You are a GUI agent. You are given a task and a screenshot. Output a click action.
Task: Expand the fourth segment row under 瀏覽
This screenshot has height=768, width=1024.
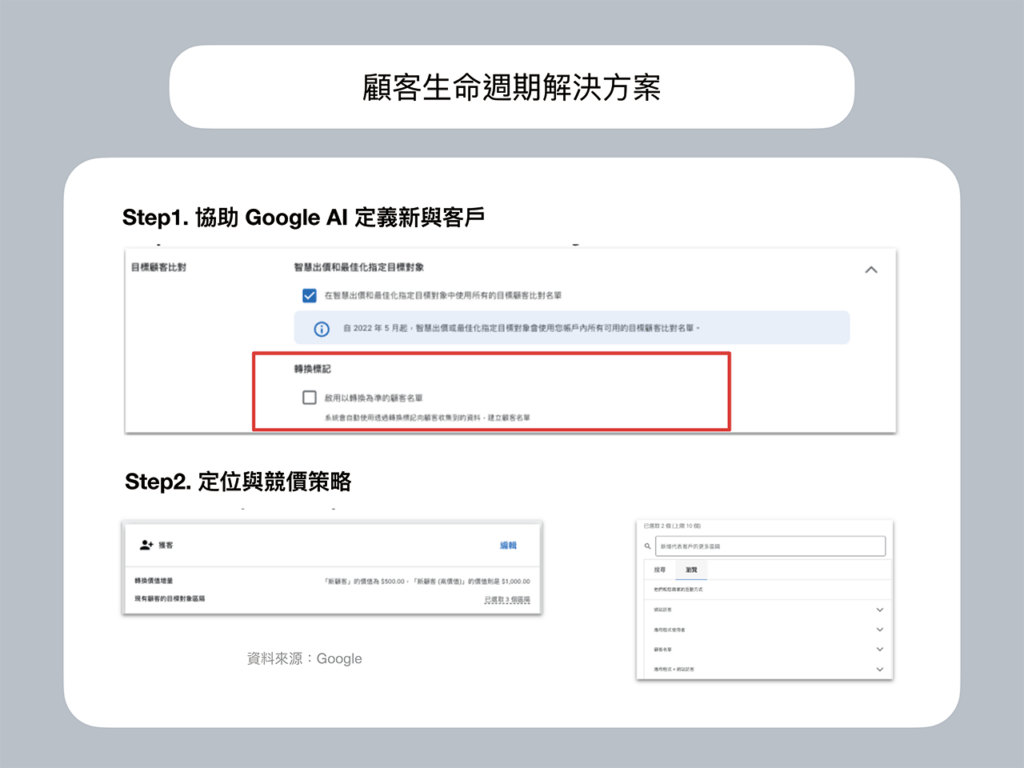[880, 669]
